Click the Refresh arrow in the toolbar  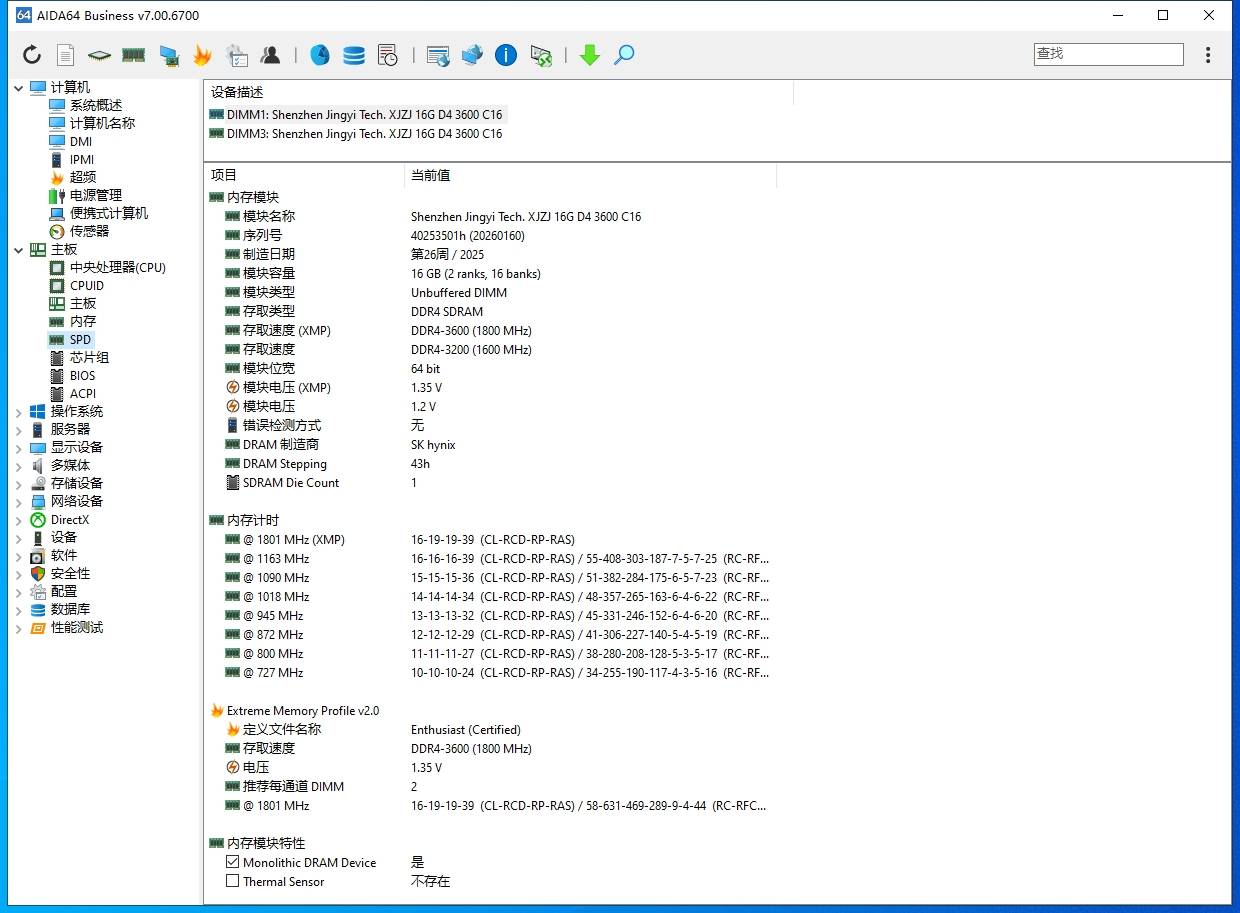32,55
